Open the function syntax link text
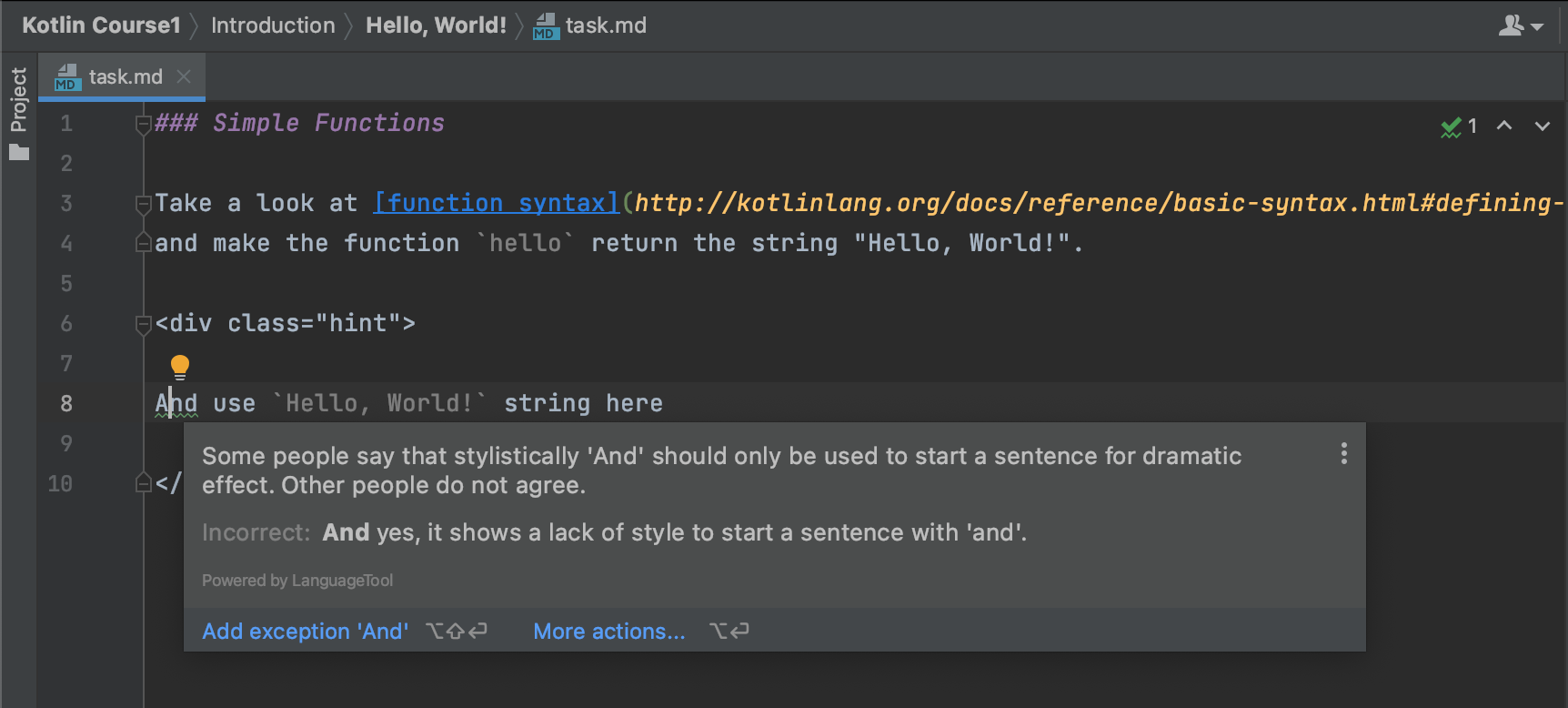 [x=497, y=203]
